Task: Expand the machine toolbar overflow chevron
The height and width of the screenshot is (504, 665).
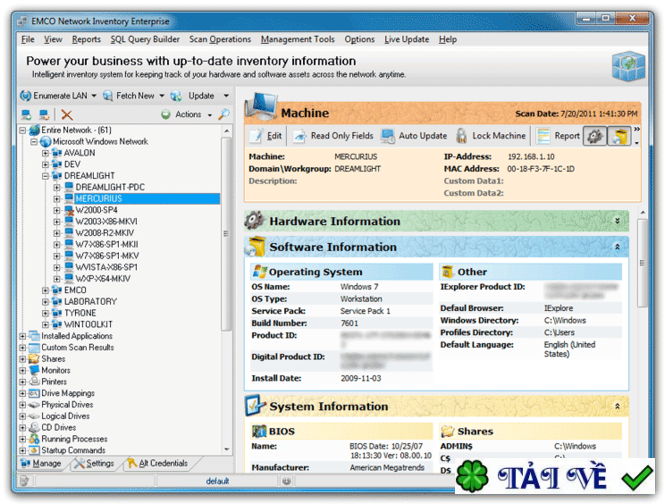Action: (637, 129)
